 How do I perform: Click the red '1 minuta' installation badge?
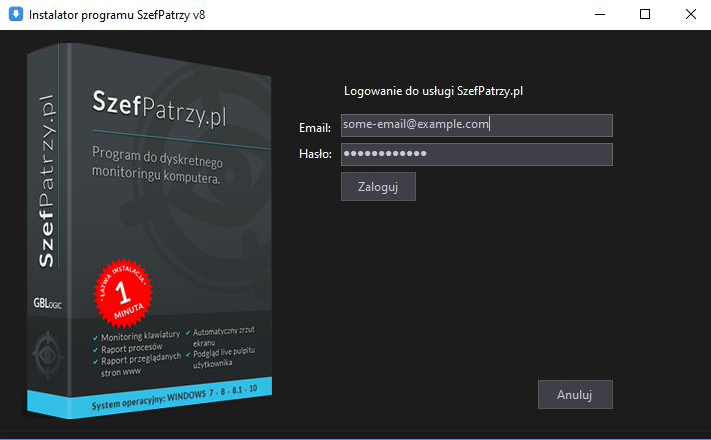pyautogui.click(x=123, y=293)
